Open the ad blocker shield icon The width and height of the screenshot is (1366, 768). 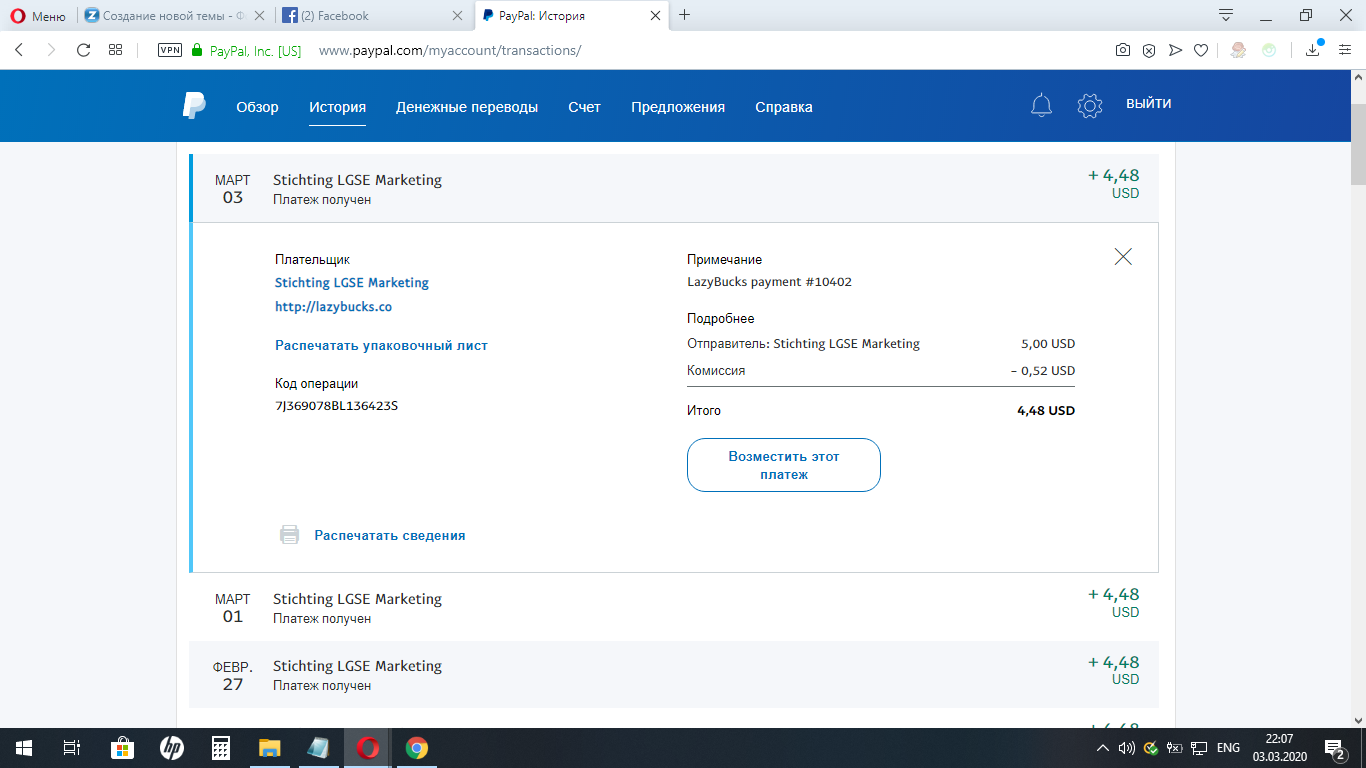(x=1149, y=50)
